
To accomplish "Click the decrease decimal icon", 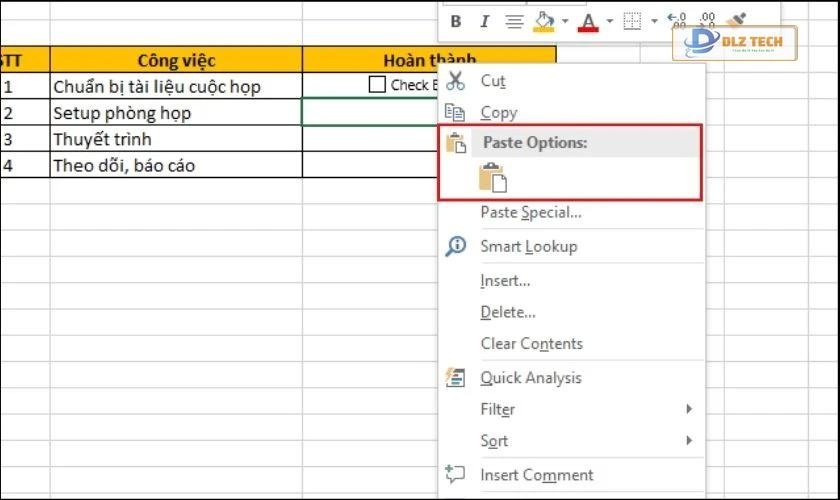I will coord(707,21).
